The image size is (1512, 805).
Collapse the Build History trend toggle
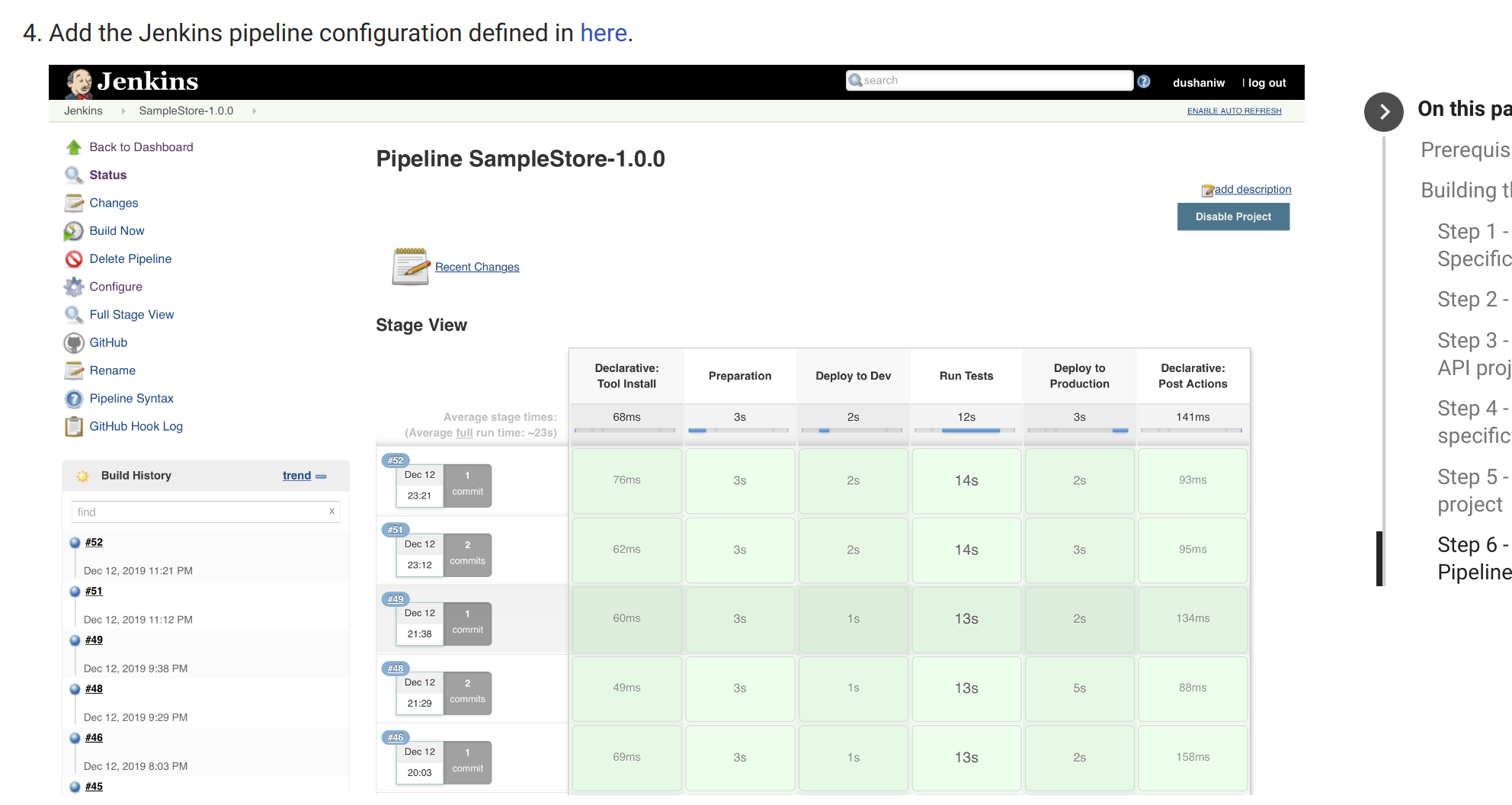[321, 476]
